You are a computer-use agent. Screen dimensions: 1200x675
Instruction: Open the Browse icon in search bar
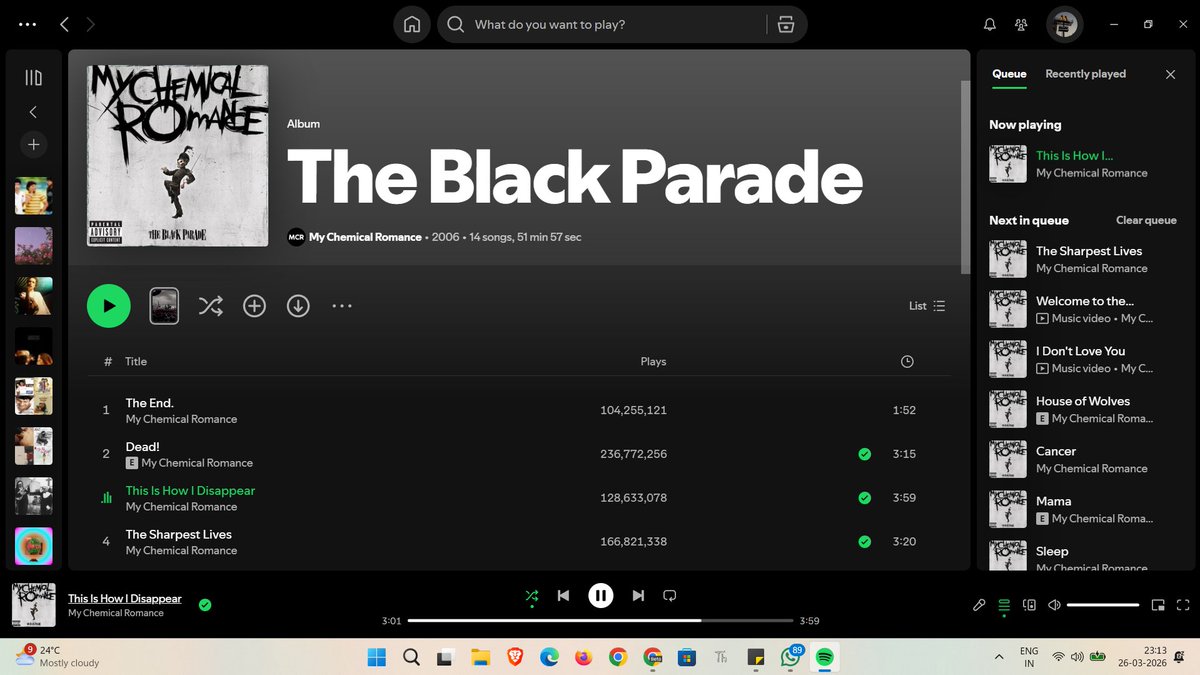tap(786, 25)
